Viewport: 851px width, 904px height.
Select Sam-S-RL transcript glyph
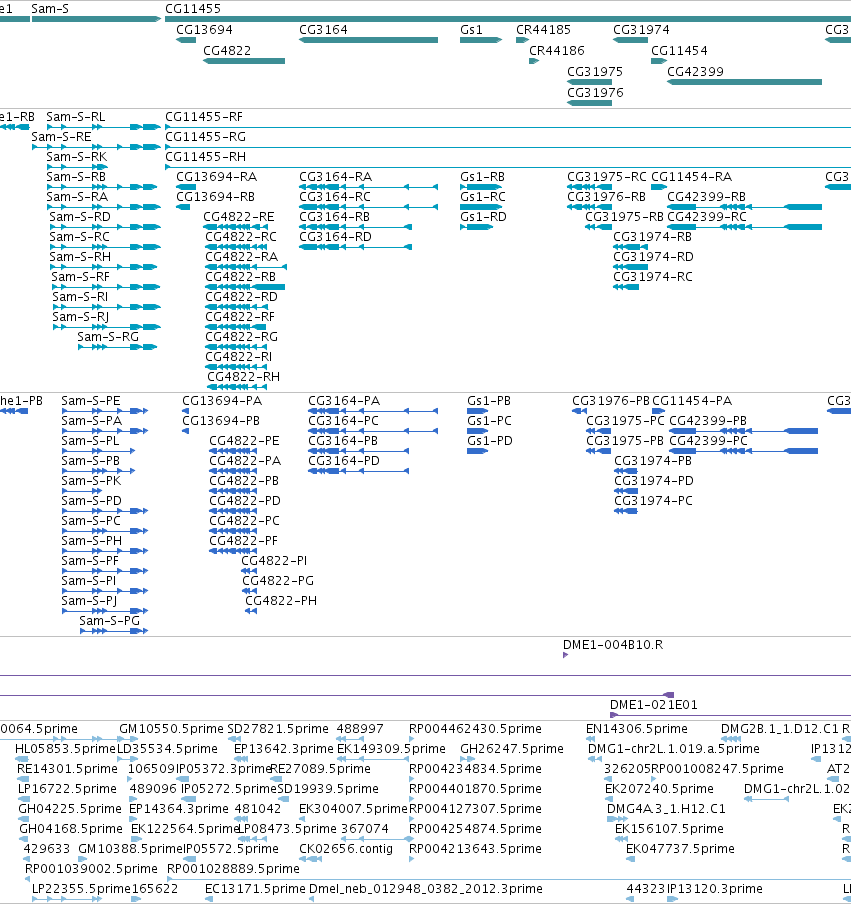[x=104, y=127]
